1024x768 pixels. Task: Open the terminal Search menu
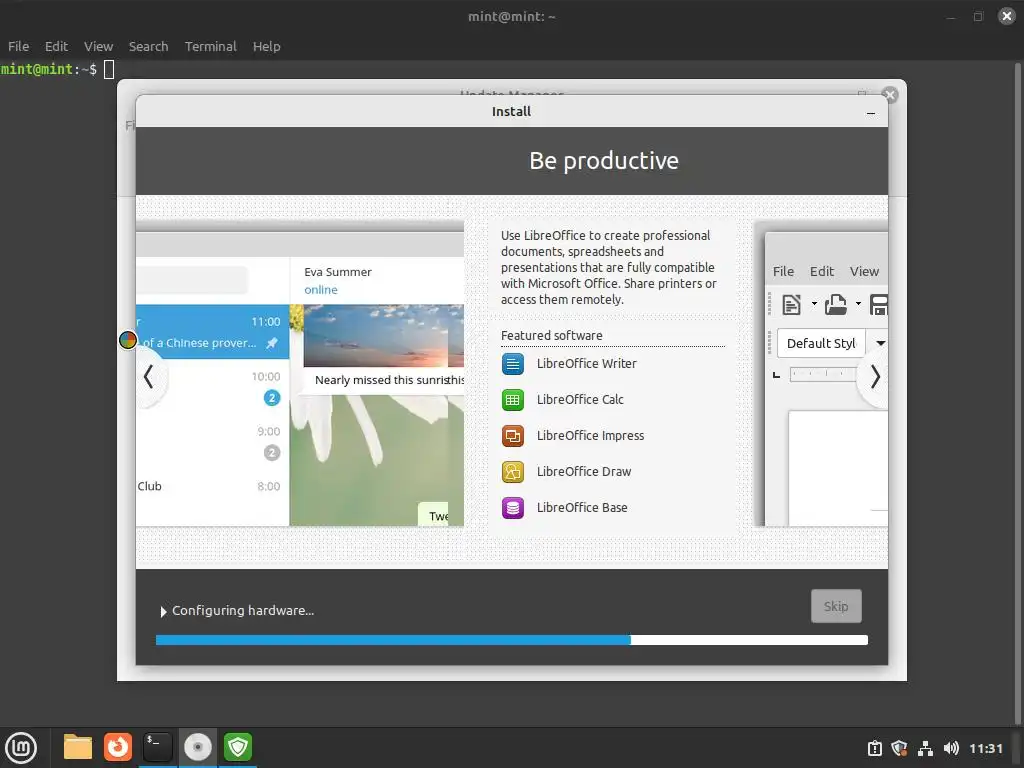pyautogui.click(x=148, y=46)
